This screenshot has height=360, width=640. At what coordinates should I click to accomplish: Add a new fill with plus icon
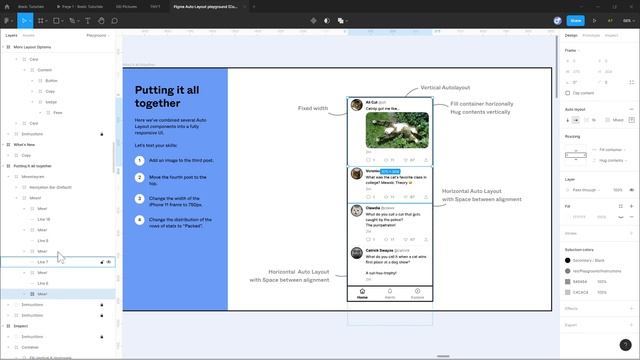[631, 206]
